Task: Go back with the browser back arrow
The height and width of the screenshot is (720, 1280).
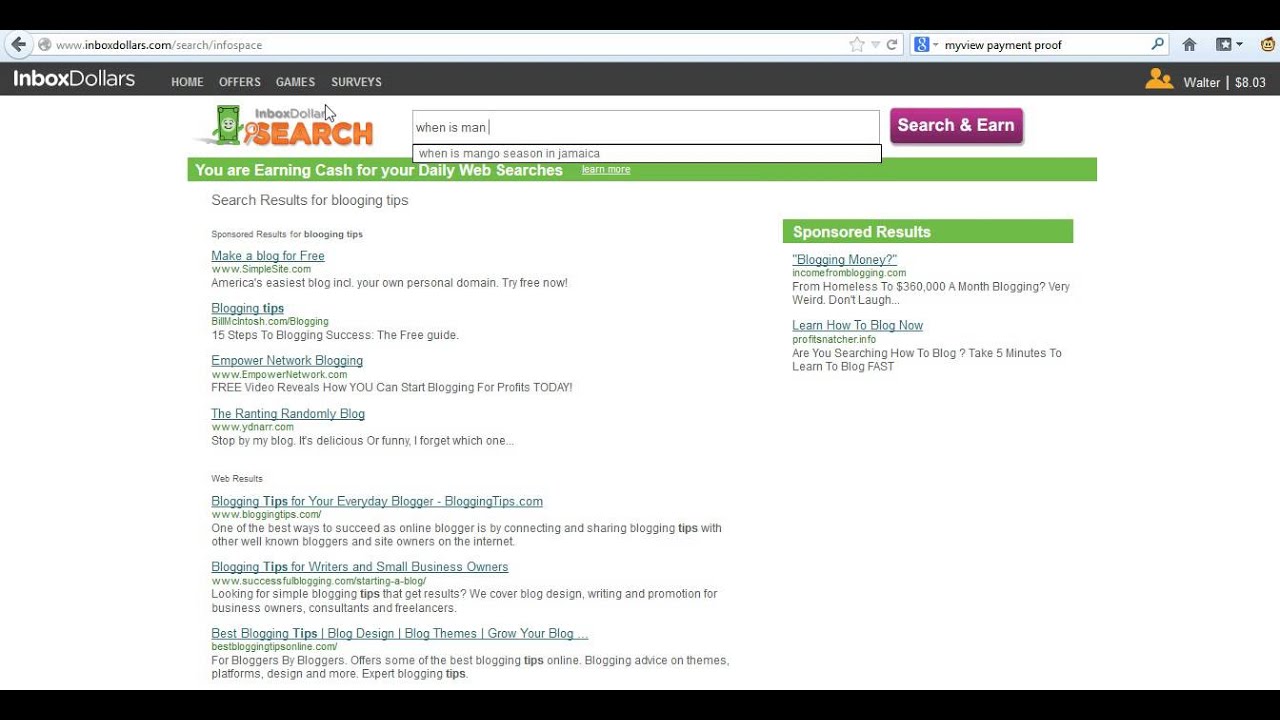Action: (x=18, y=44)
